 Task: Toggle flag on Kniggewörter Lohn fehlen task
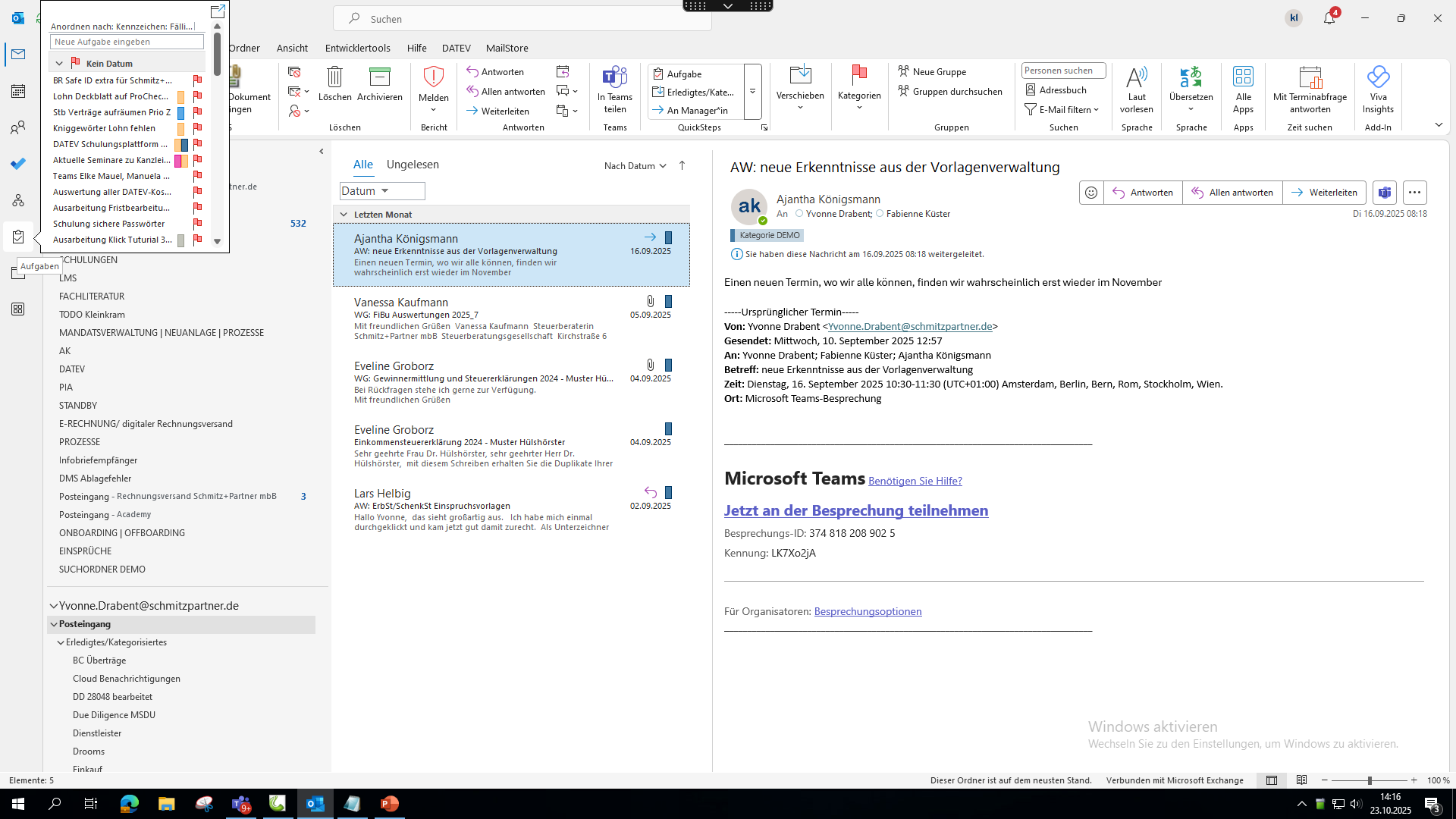197,128
